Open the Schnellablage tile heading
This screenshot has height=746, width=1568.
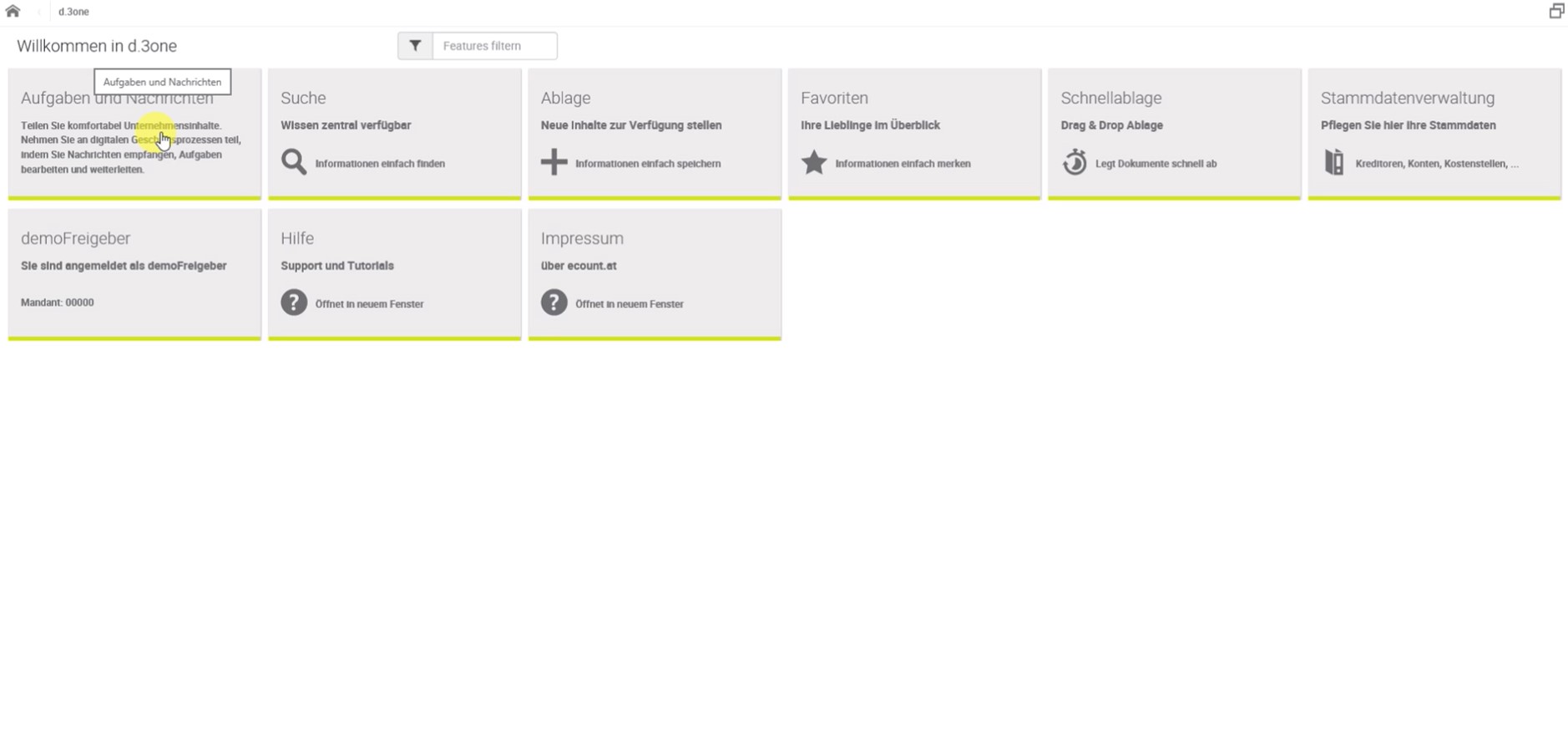1110,98
